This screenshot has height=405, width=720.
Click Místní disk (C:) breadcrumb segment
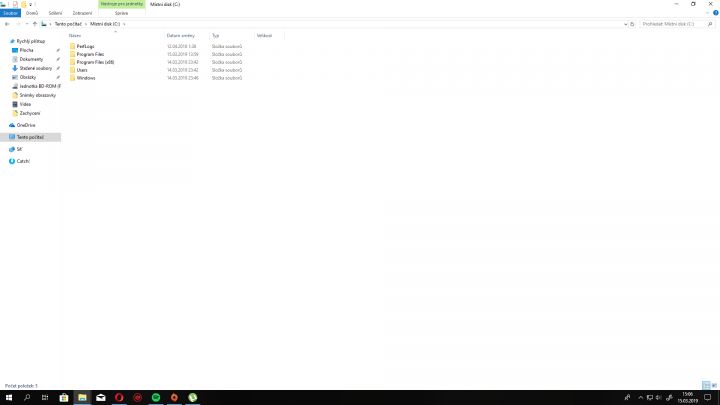[x=105, y=24]
